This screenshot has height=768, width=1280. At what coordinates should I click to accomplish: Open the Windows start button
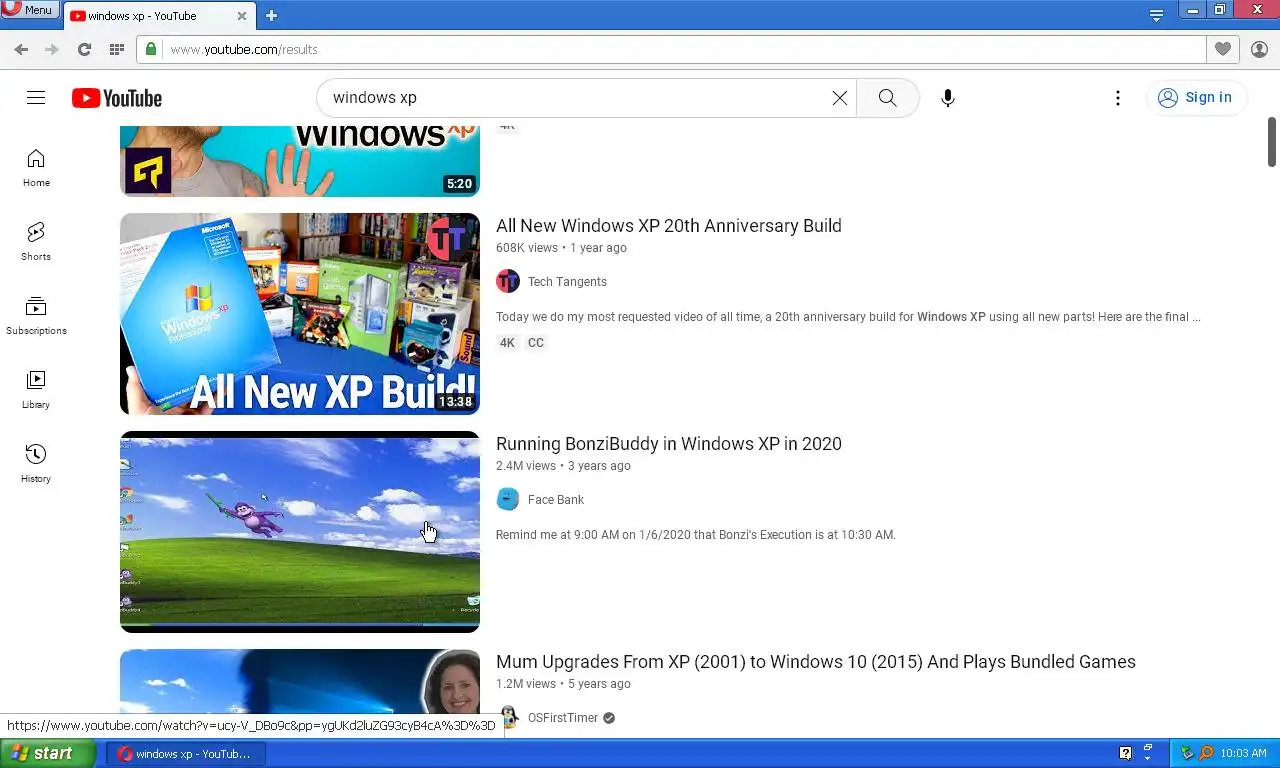[47, 754]
